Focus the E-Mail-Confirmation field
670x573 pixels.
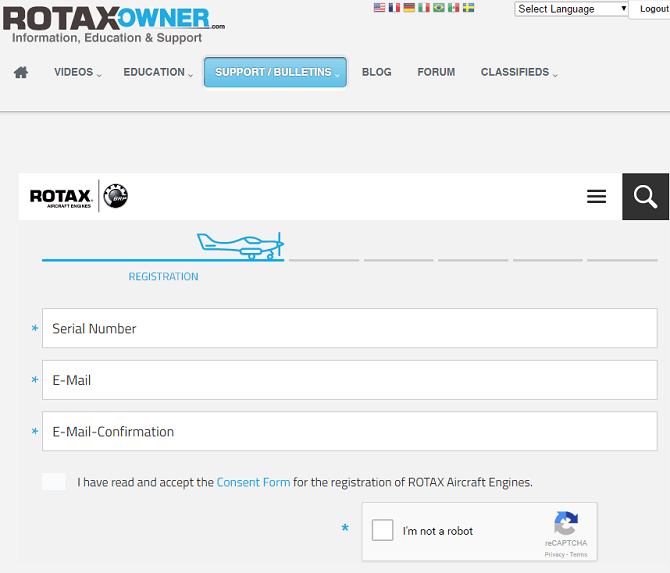point(350,431)
